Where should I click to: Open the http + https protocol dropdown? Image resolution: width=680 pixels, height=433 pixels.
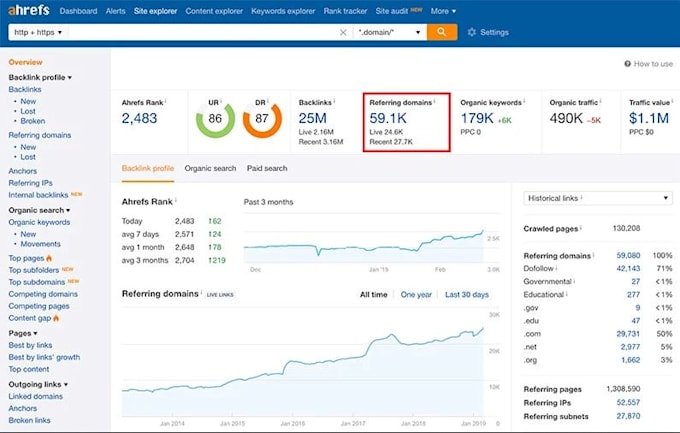[38, 33]
